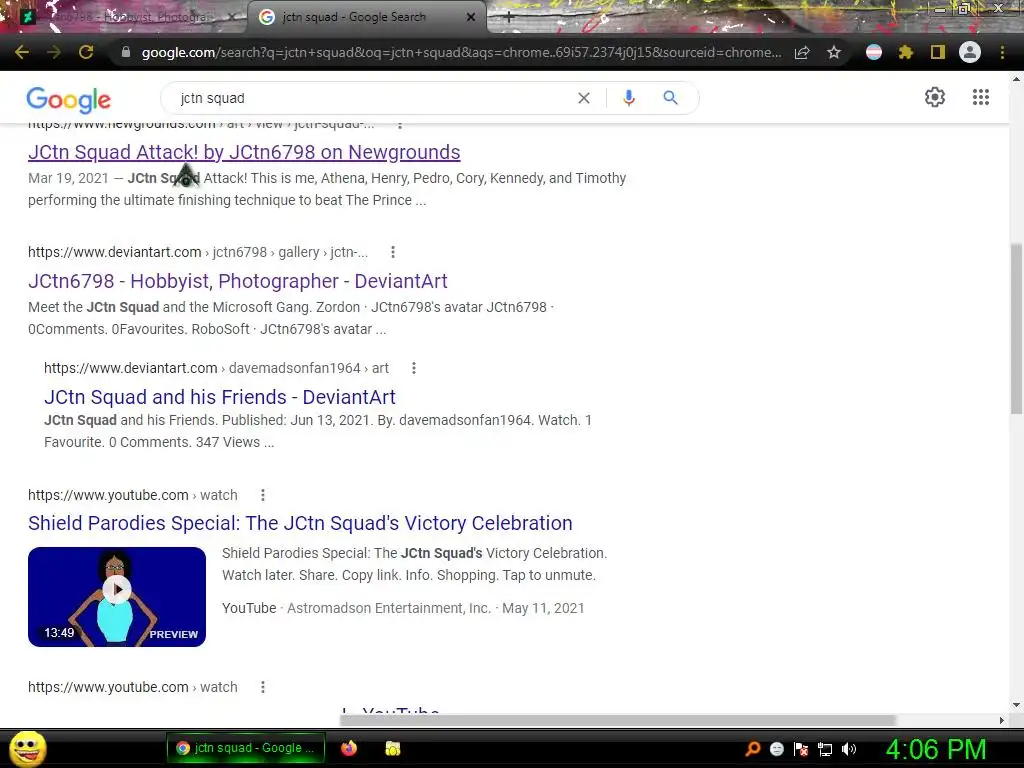This screenshot has height=768, width=1024.
Task: Clear the search box with the X
Action: tap(584, 98)
